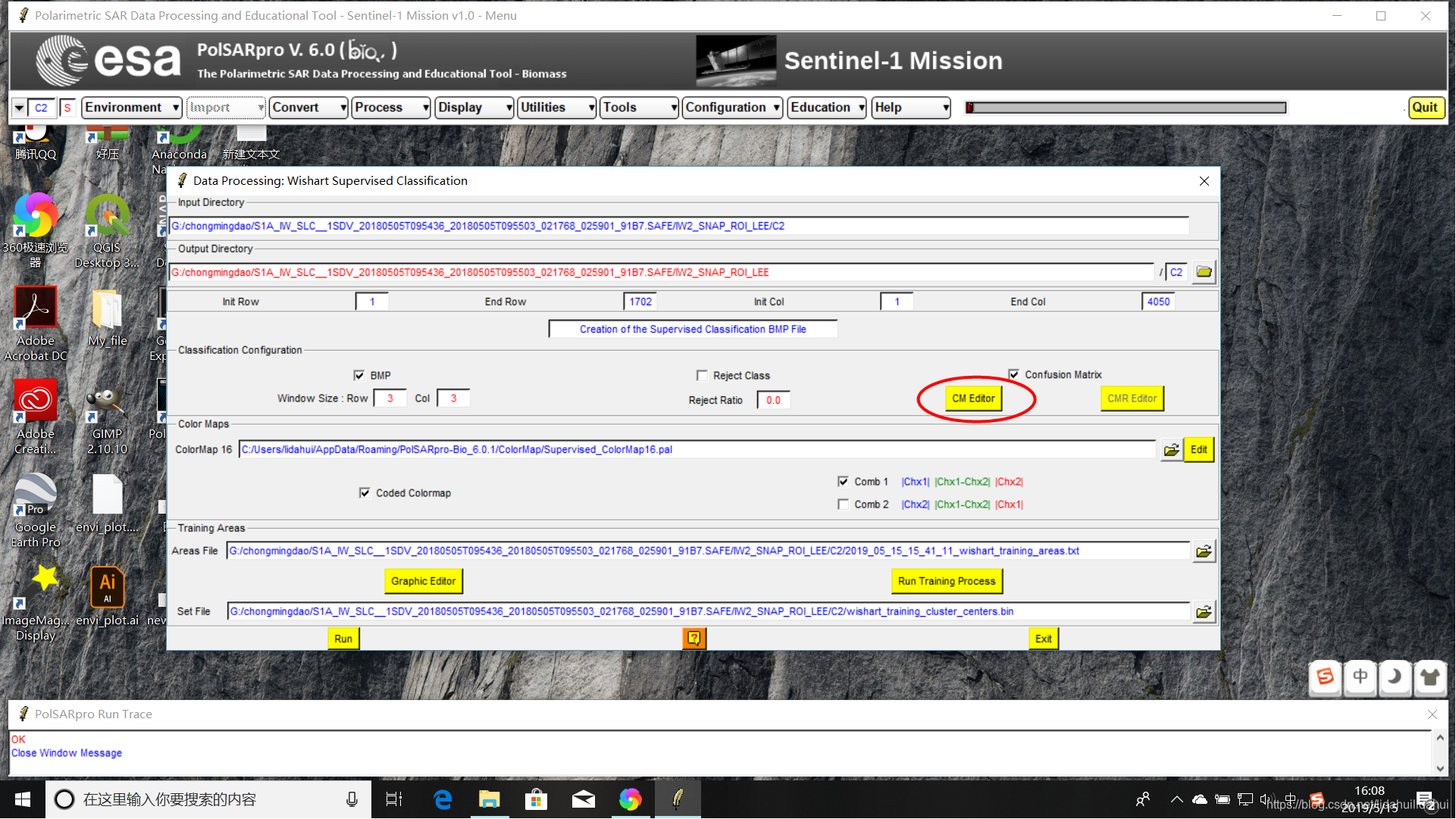Switch to PolSARpro feather taskbar icon
Image resolution: width=1456 pixels, height=819 pixels.
677,799
